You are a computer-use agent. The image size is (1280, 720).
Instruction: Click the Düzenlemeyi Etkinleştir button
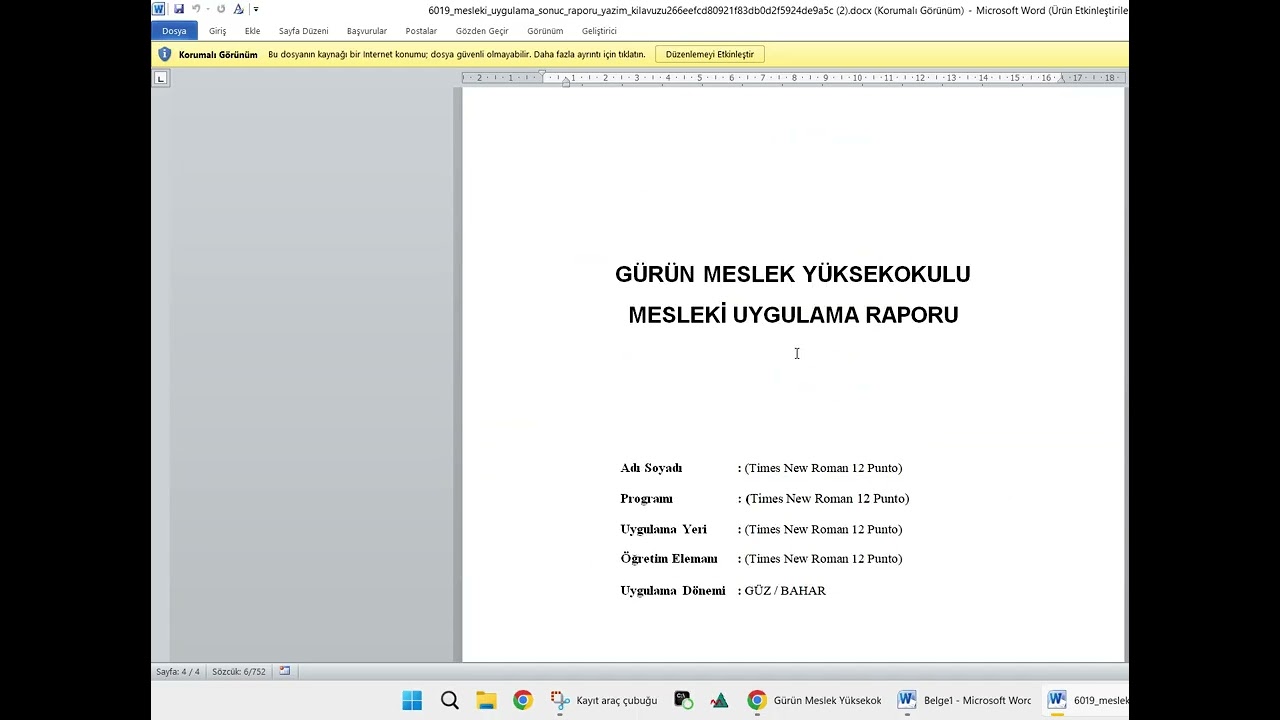710,54
